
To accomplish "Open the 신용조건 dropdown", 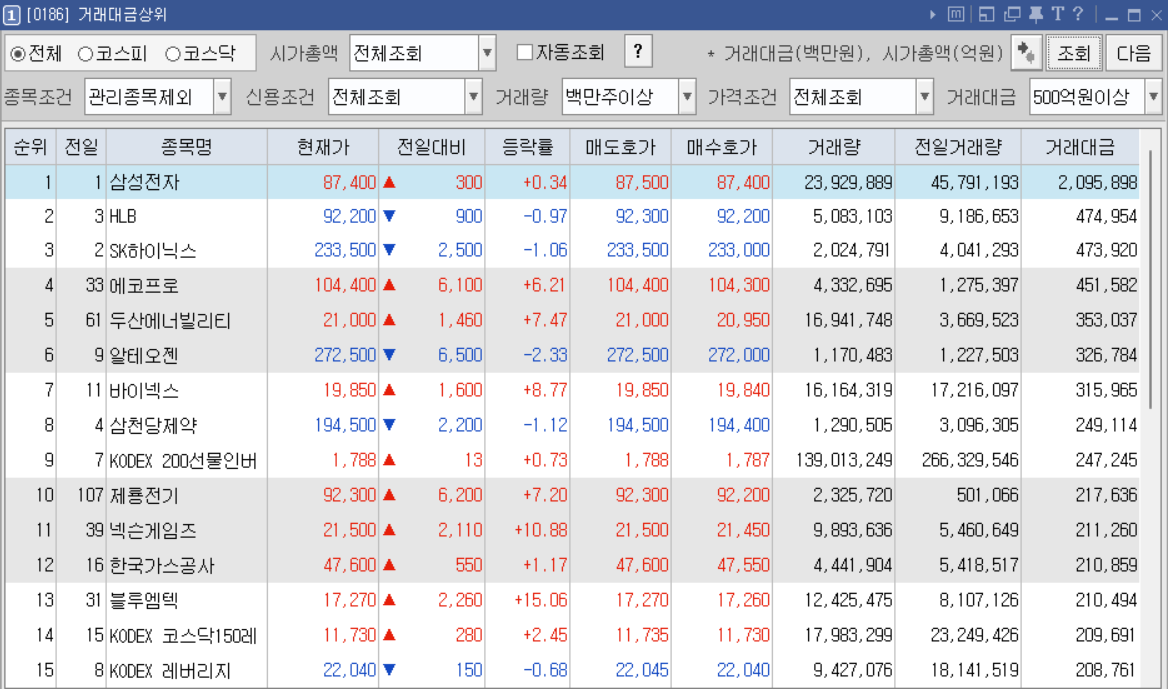I will (473, 97).
